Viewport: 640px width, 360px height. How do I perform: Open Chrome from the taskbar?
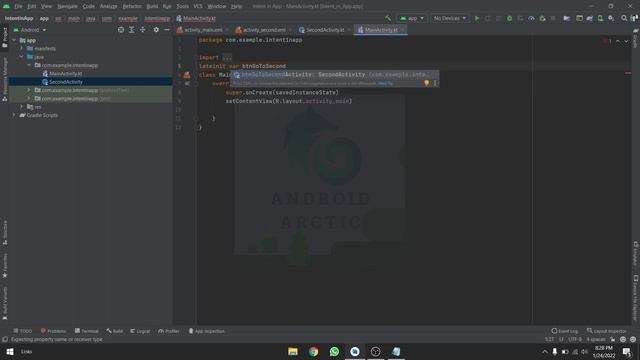pyautogui.click(x=313, y=351)
